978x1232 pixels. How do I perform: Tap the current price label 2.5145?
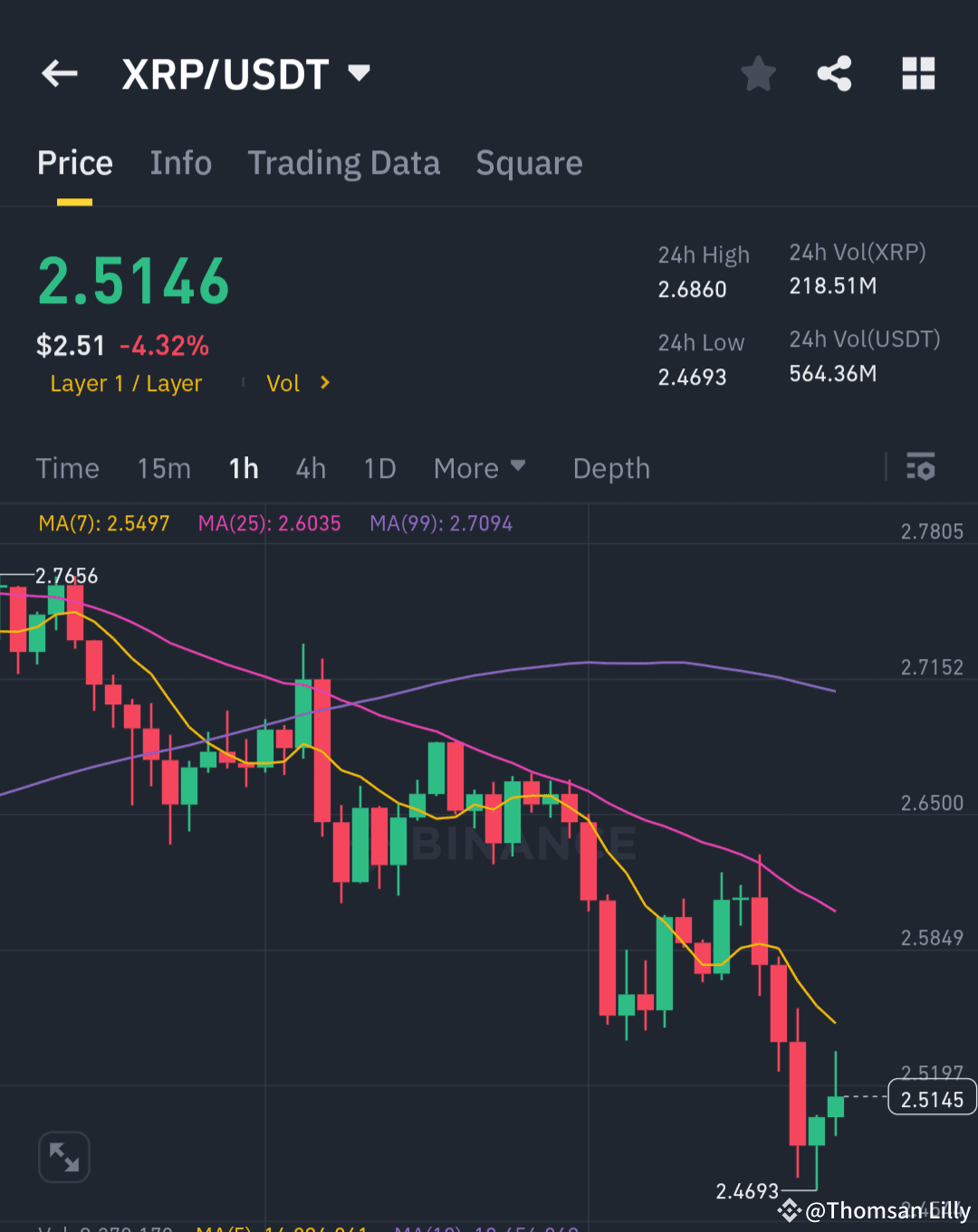(931, 1099)
